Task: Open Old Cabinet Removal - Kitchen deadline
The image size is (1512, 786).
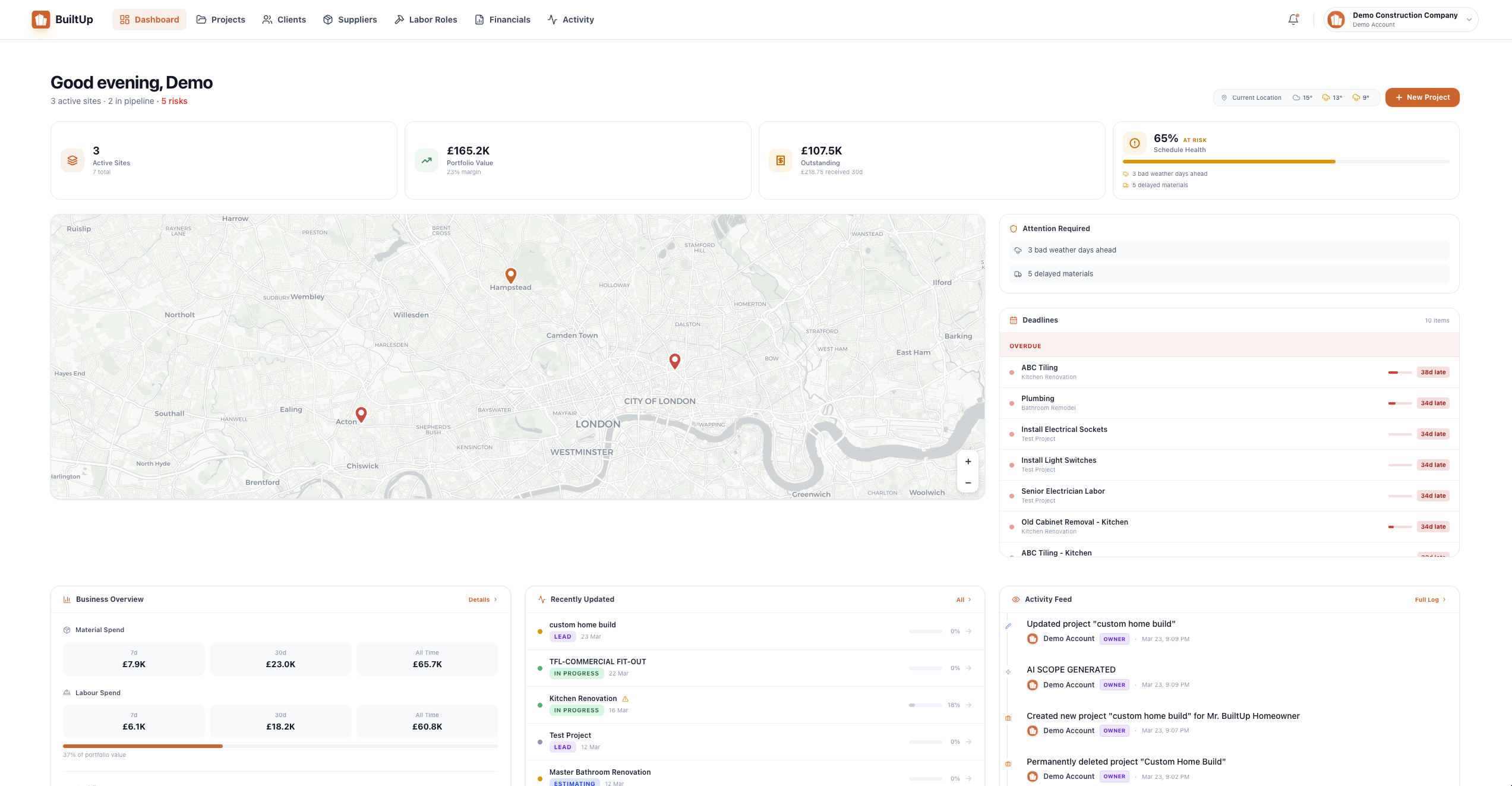Action: (1229, 527)
